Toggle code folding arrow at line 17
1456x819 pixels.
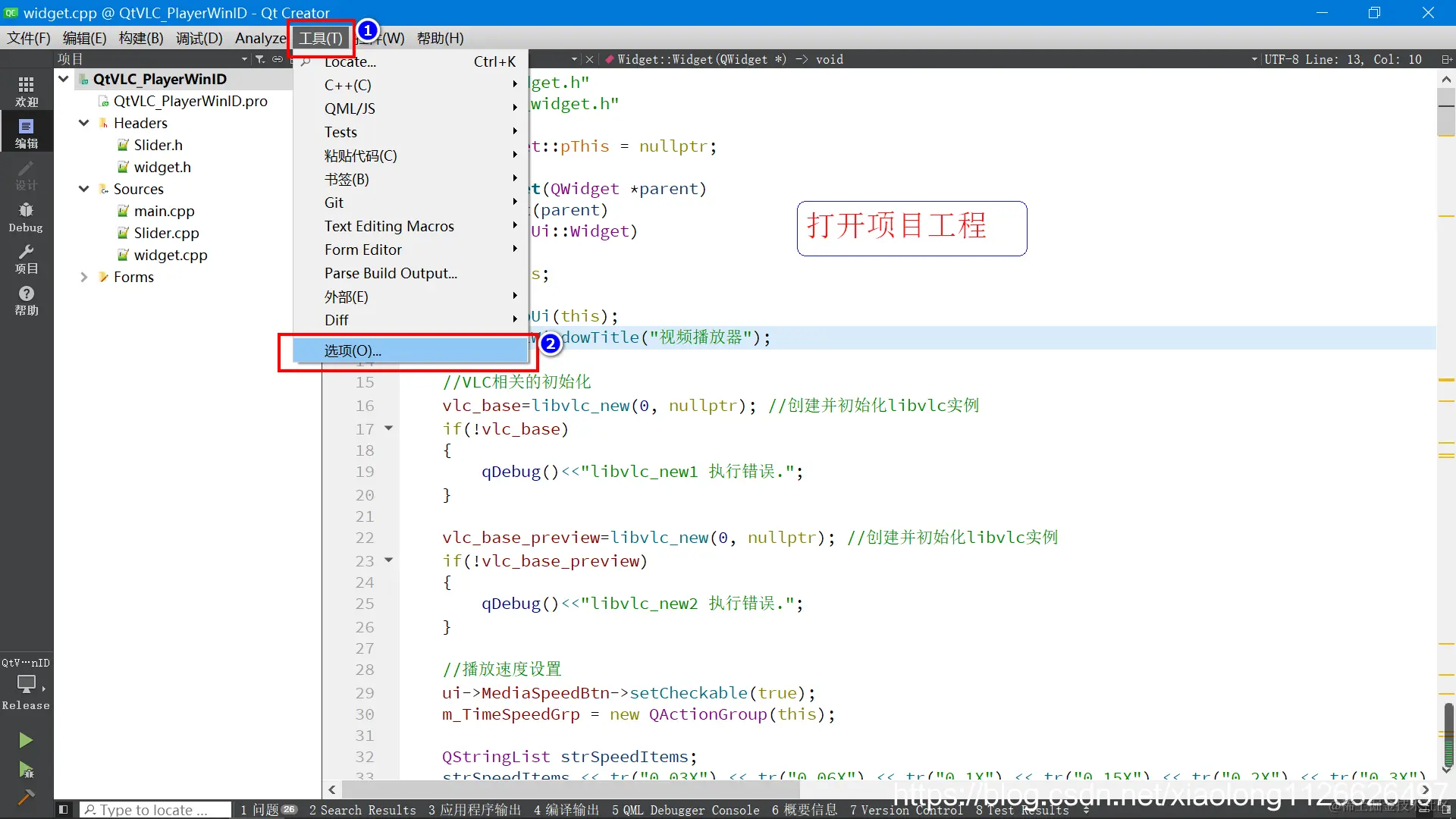[389, 428]
